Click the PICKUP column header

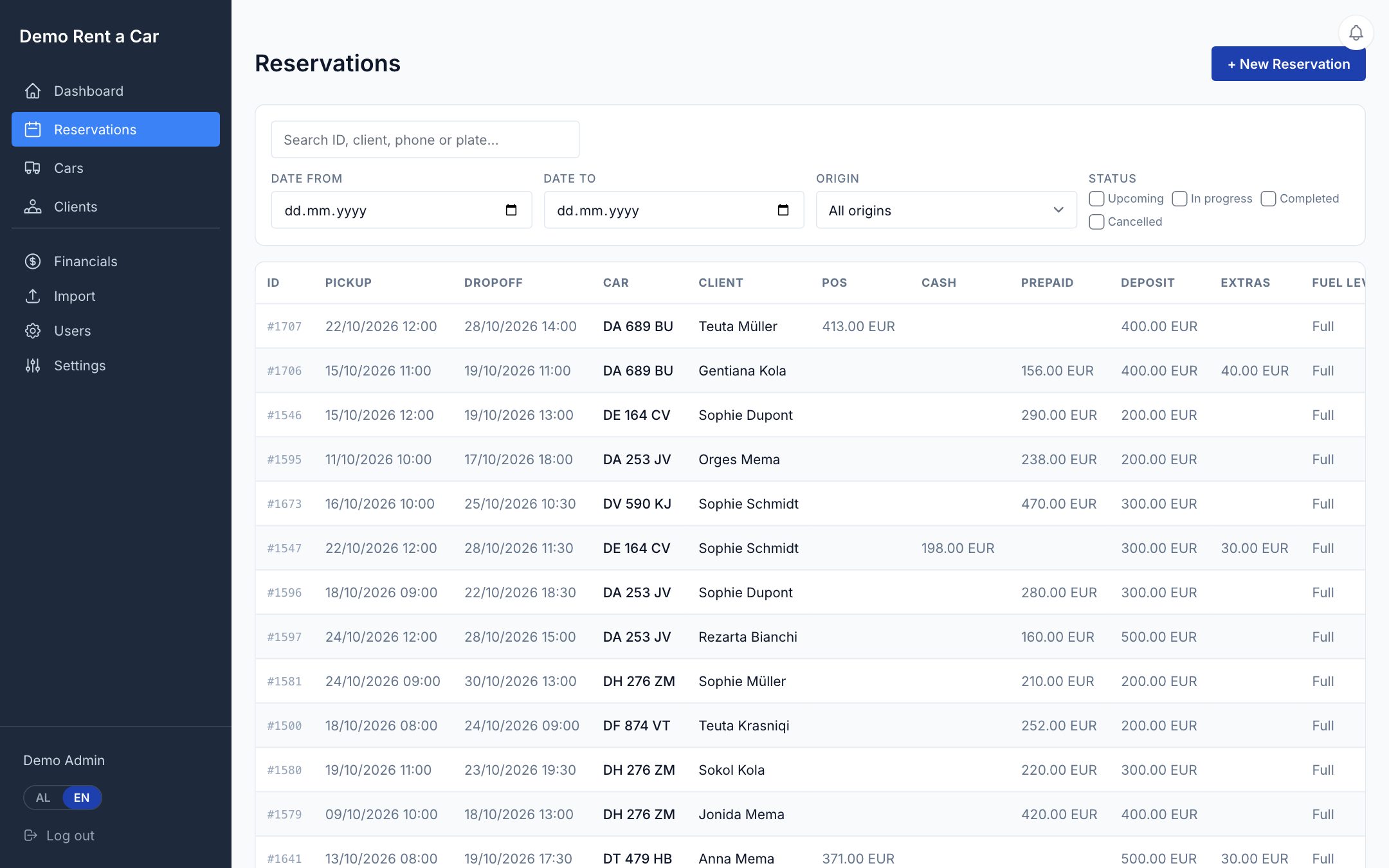[x=348, y=282]
